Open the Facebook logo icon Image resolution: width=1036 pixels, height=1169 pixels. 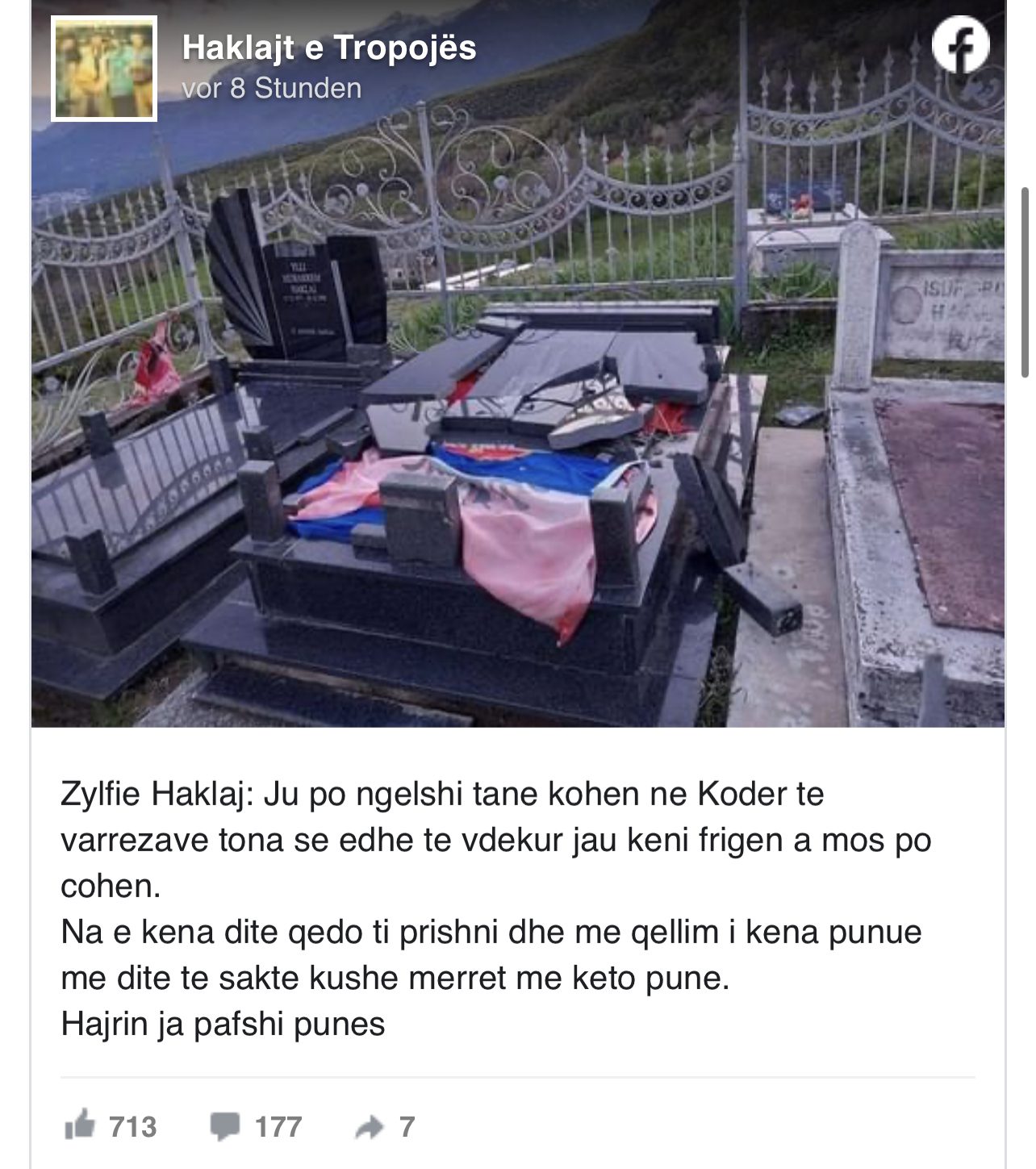(960, 46)
